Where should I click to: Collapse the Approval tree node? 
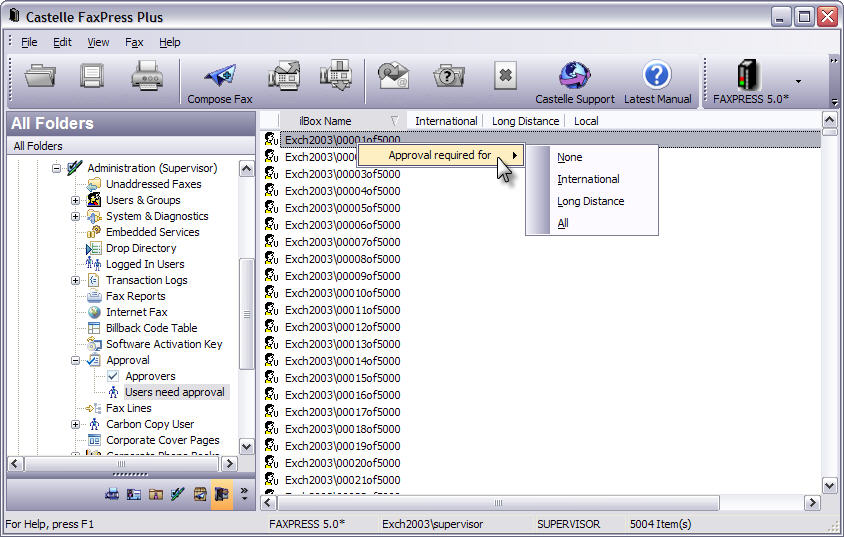click(x=75, y=361)
